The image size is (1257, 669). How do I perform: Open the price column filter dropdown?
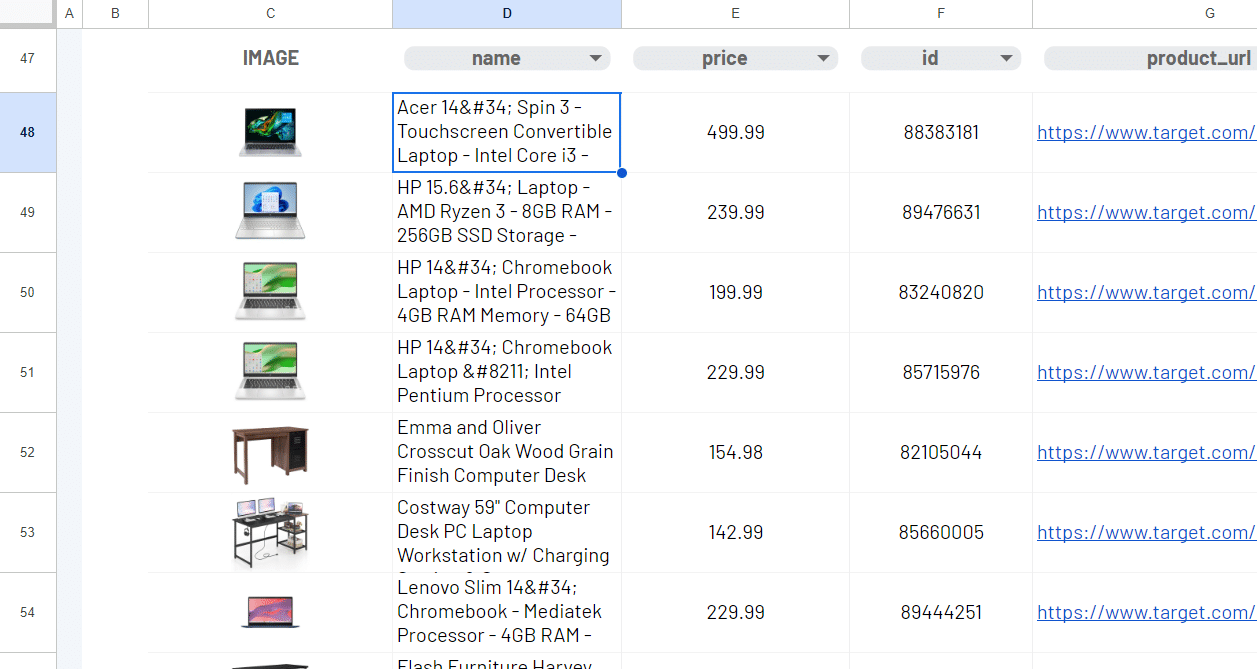click(824, 59)
